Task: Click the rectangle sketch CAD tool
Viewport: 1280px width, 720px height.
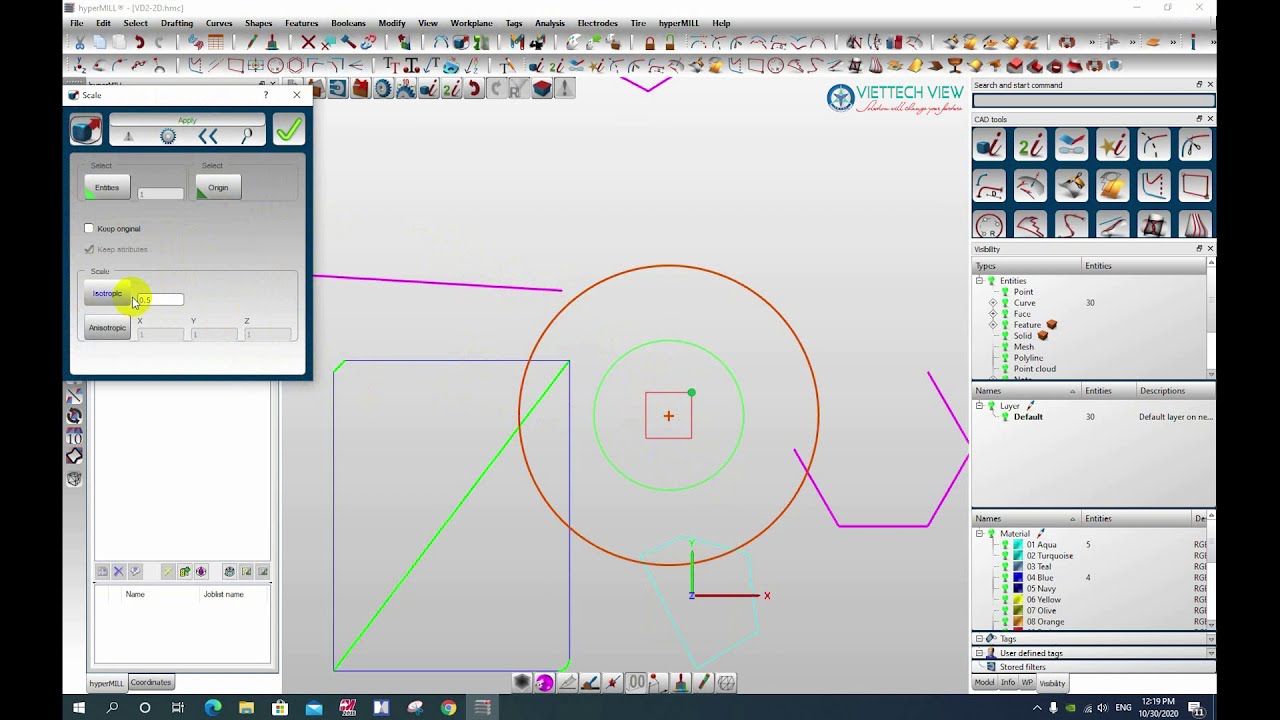Action: click(1194, 186)
